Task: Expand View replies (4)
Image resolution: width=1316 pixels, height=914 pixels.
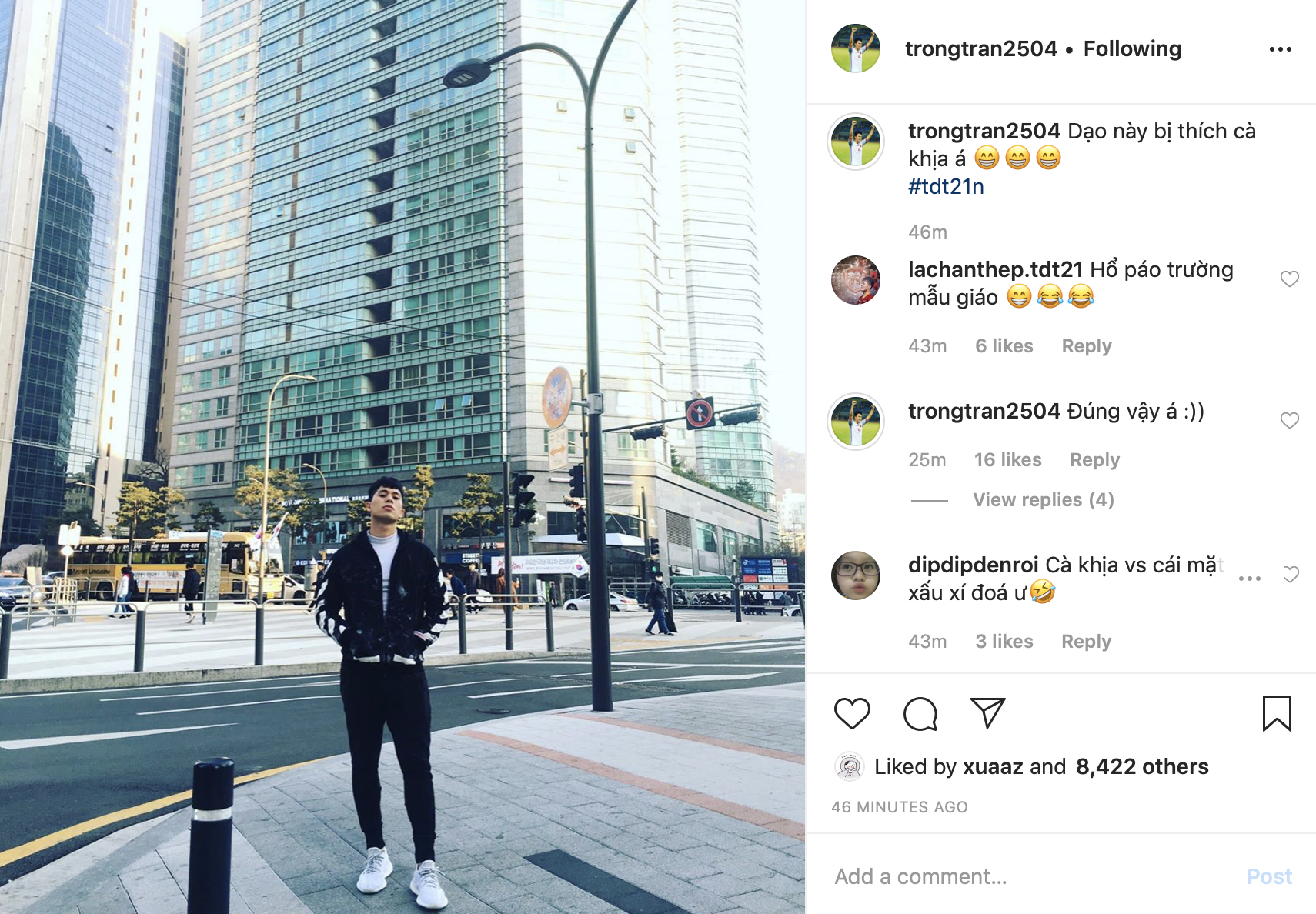Action: tap(1044, 500)
